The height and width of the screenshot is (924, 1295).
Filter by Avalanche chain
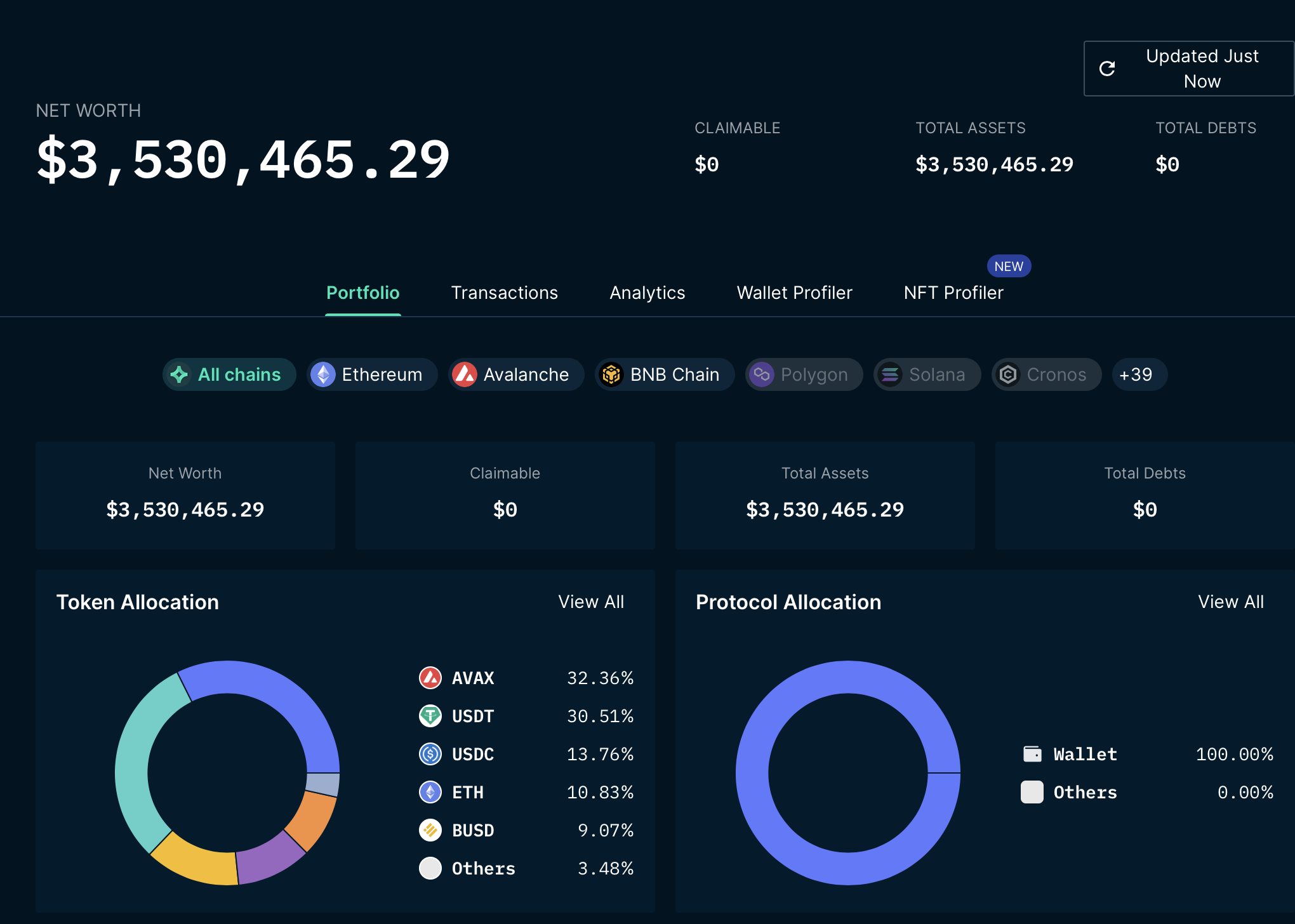[x=515, y=374]
